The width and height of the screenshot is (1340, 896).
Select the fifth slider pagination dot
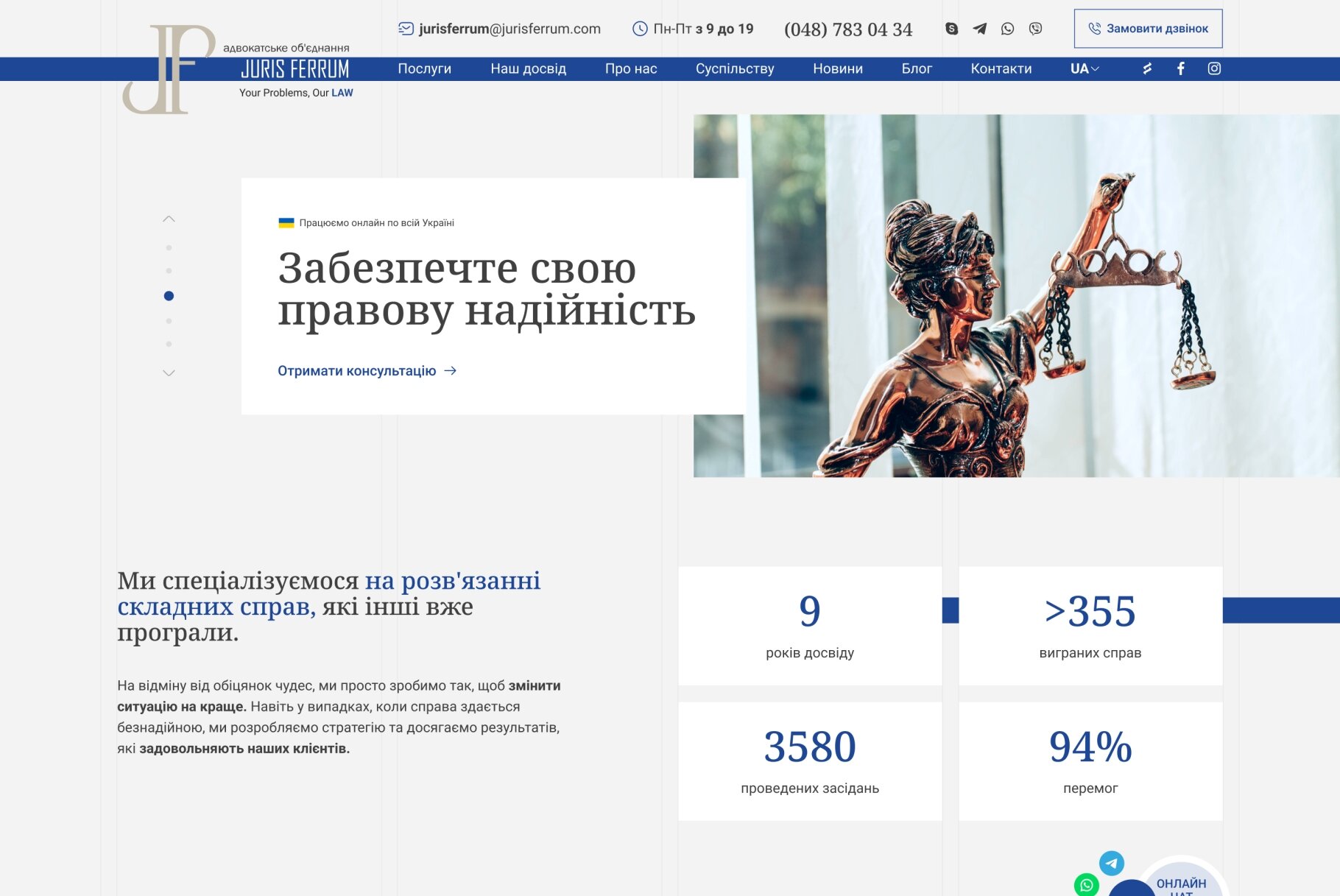pos(169,344)
